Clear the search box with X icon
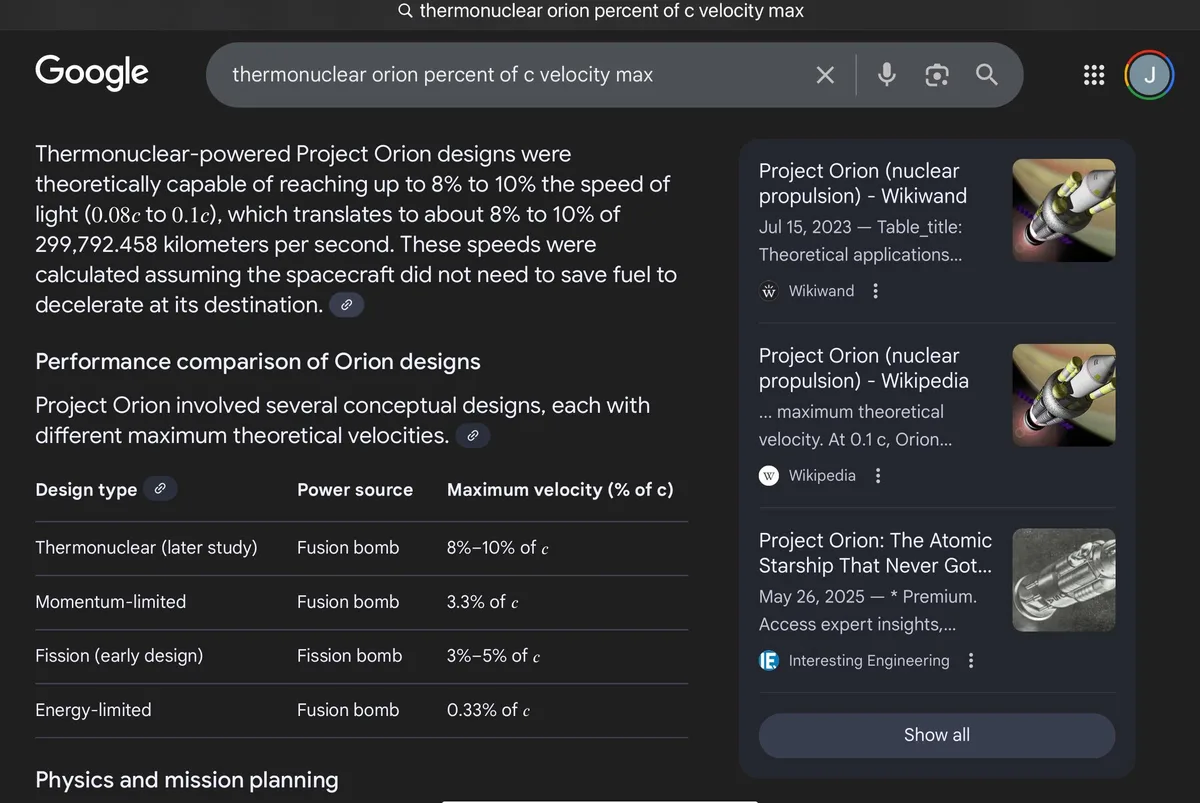This screenshot has height=803, width=1200. pyautogui.click(x=825, y=75)
